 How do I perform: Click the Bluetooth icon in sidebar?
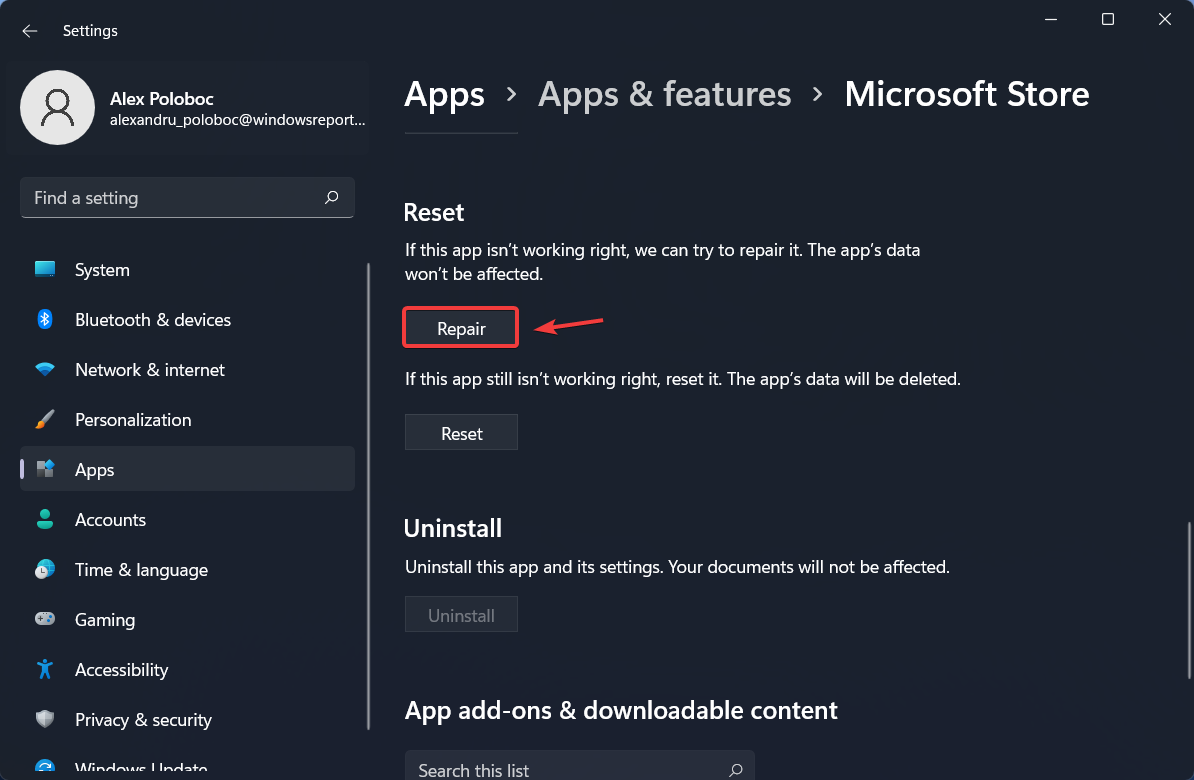click(45, 319)
